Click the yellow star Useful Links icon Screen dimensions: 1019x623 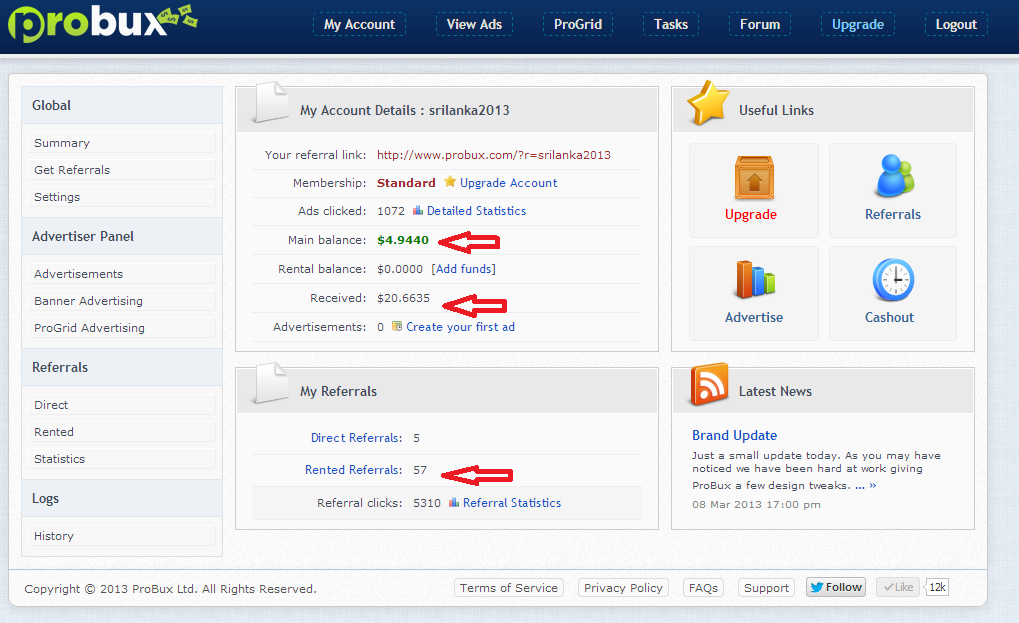click(x=708, y=103)
